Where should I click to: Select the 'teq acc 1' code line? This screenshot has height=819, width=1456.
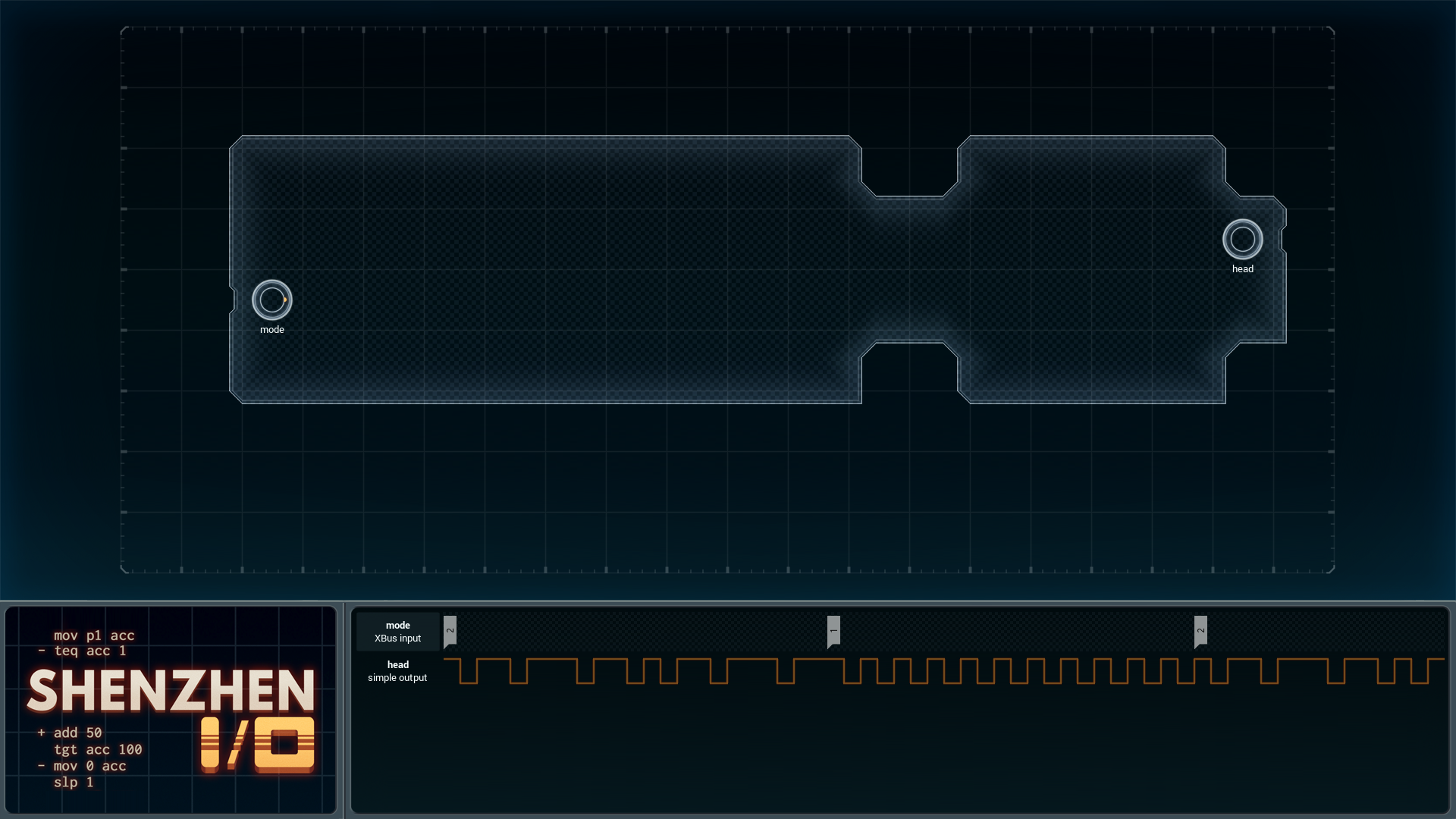click(x=82, y=651)
